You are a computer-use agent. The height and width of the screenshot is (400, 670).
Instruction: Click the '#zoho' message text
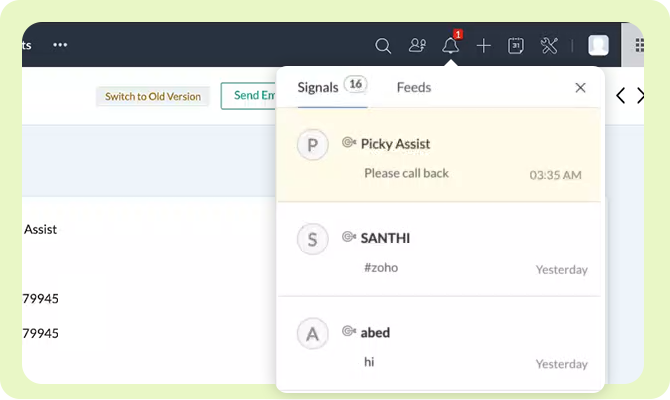pos(381,268)
